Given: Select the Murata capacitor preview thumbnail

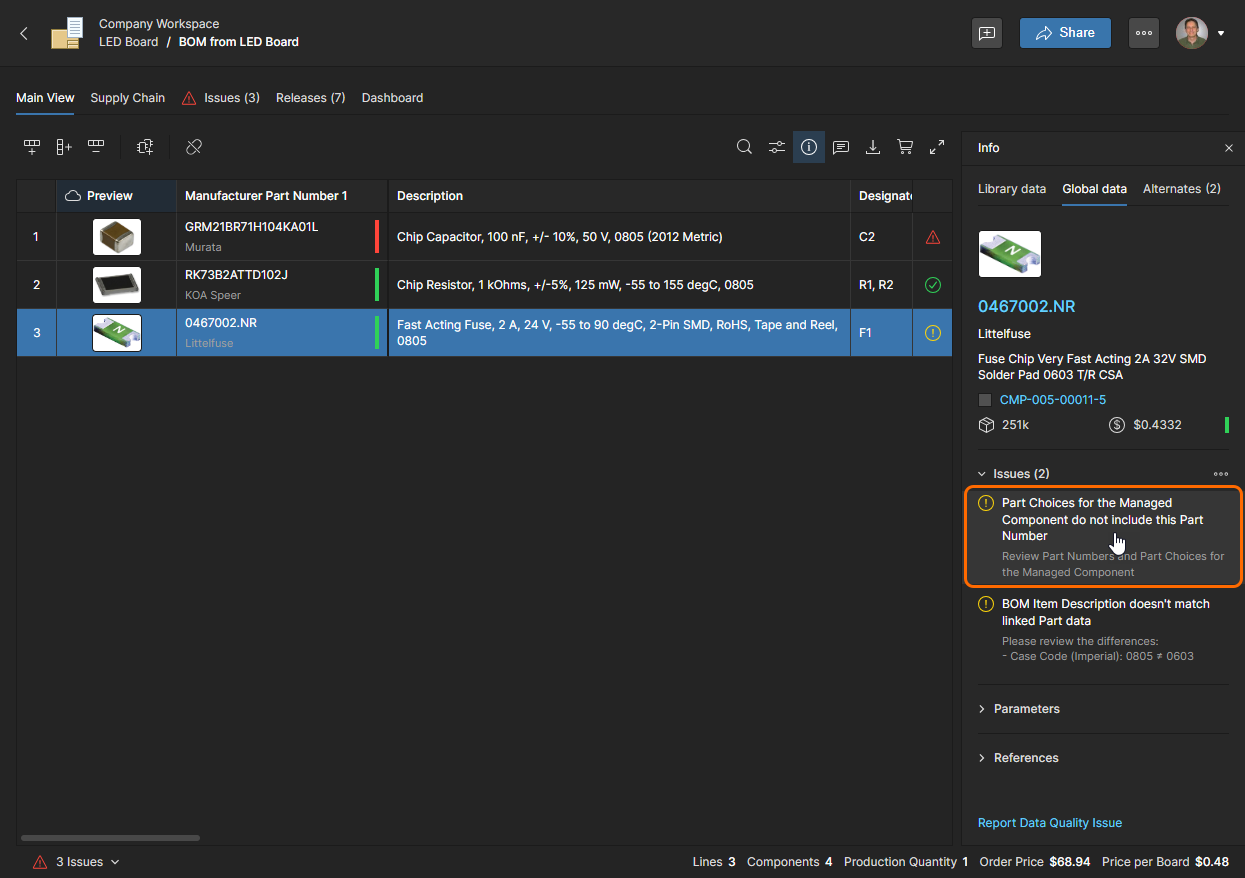Looking at the screenshot, I should [x=117, y=237].
